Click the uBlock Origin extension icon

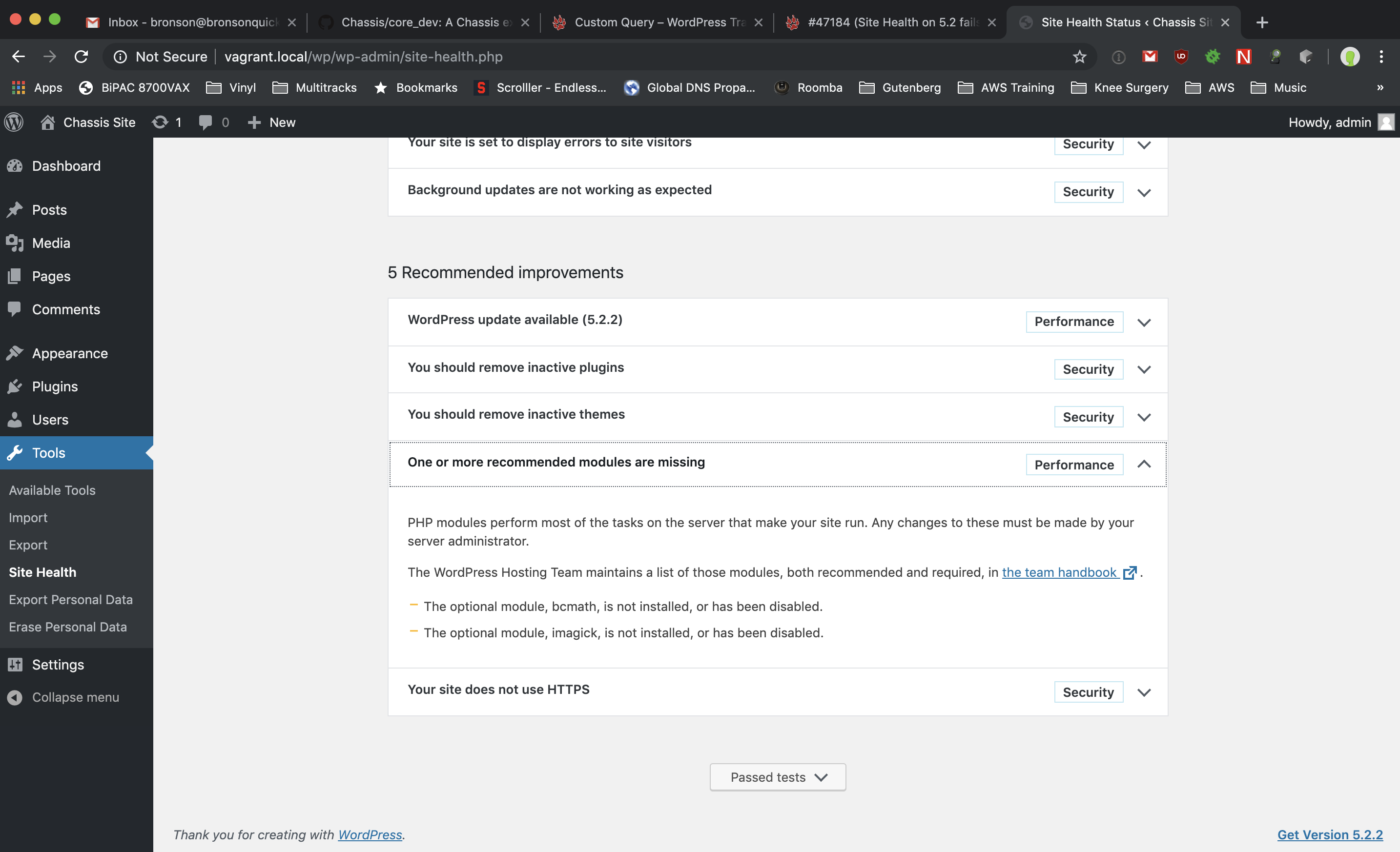tap(1181, 57)
